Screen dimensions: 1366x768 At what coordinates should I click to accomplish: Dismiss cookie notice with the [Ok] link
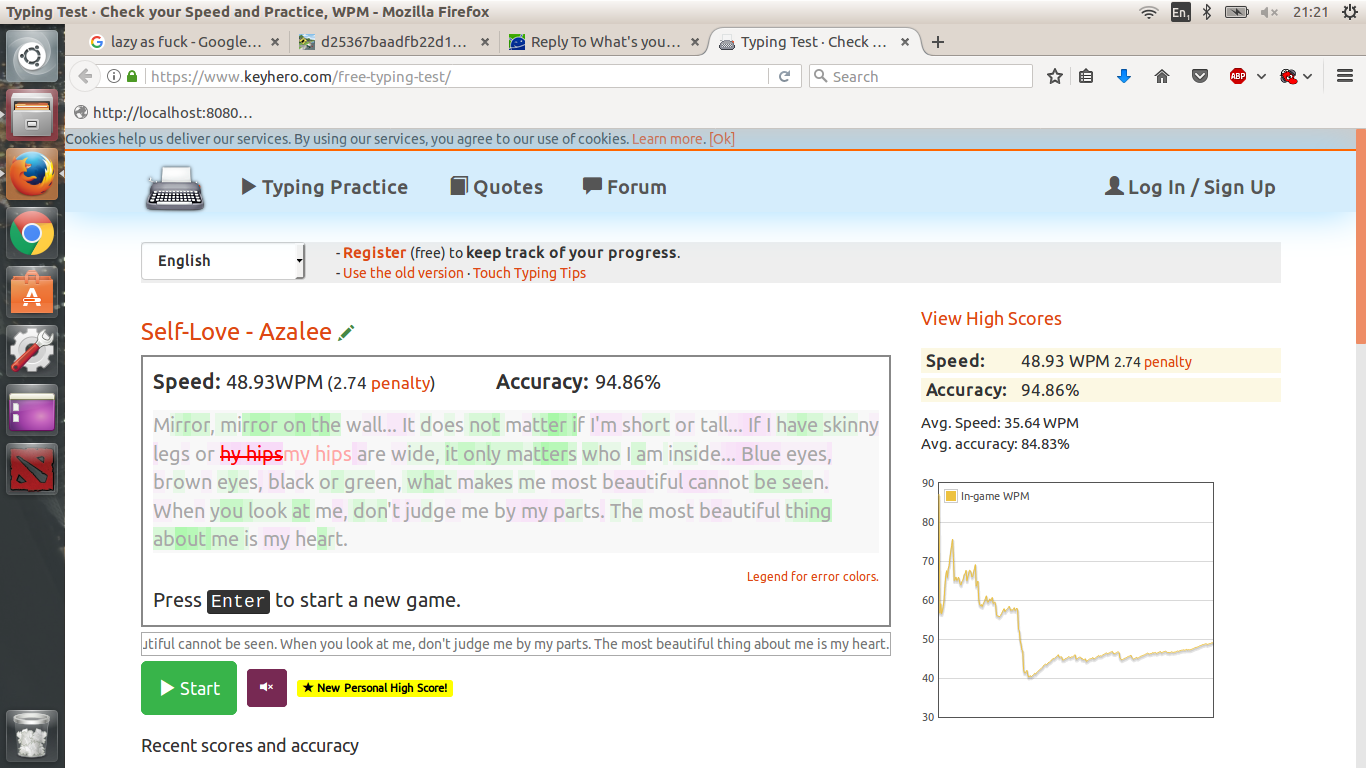[722, 139]
